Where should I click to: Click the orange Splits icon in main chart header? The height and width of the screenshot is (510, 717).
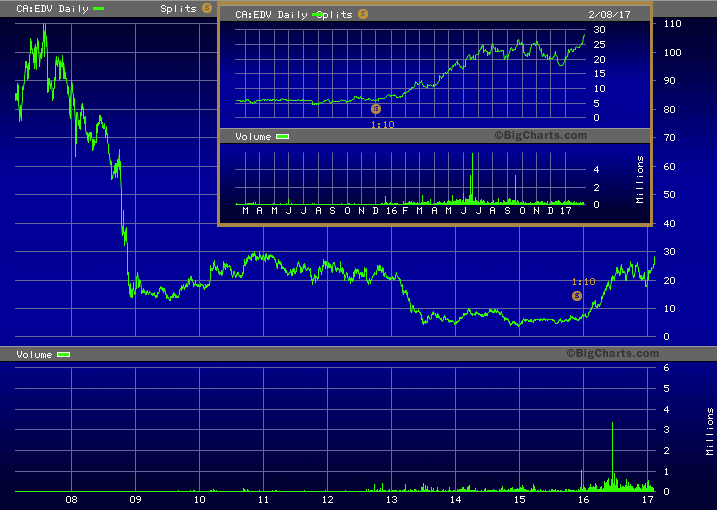(207, 8)
